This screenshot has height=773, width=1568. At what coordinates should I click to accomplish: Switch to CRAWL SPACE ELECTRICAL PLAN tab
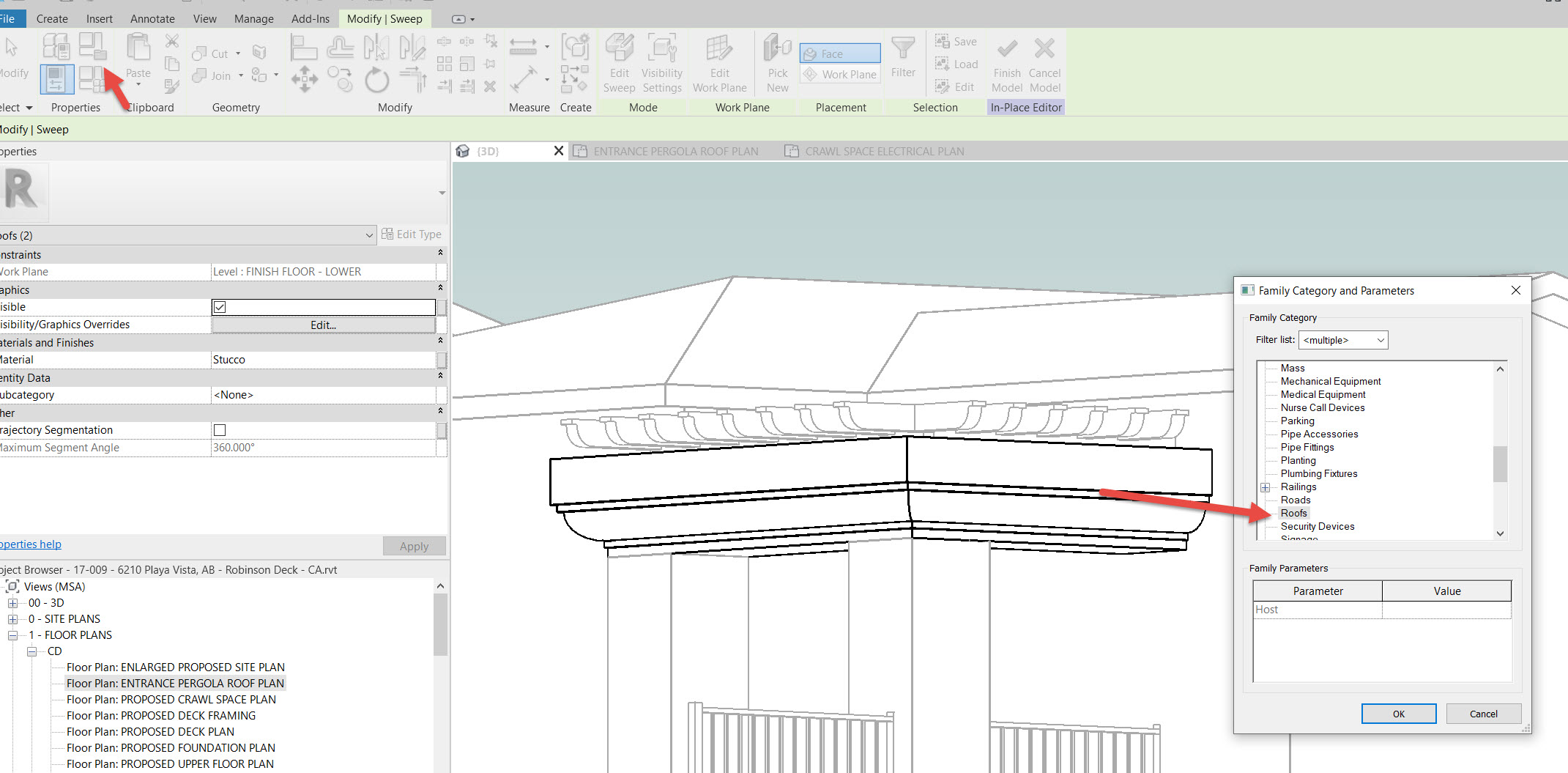coord(884,151)
